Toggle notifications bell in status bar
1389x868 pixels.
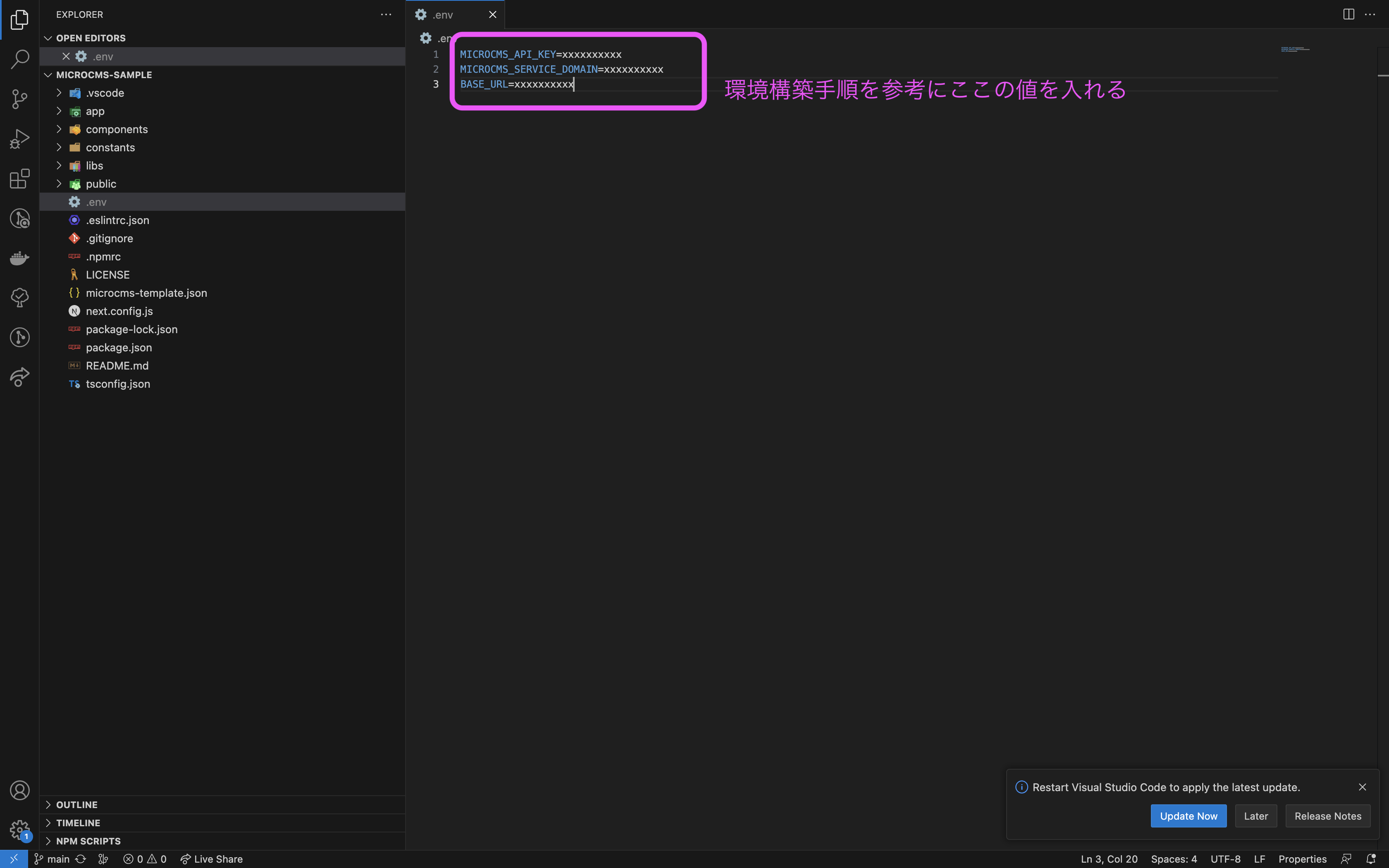[x=1371, y=859]
